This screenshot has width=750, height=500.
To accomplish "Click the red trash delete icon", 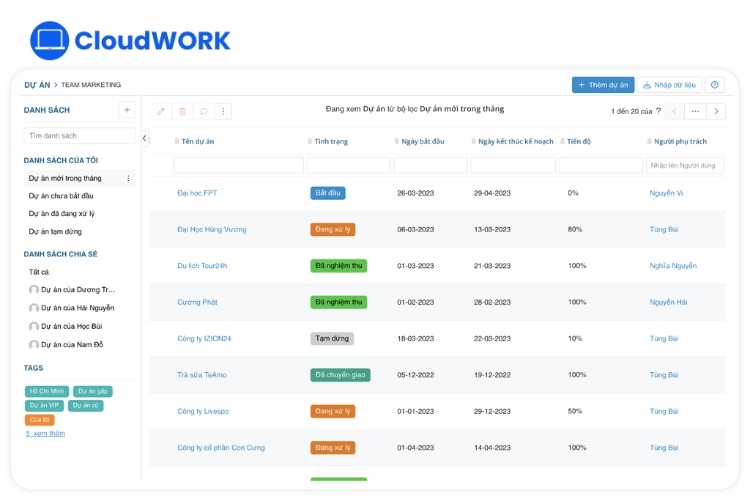I will [181, 111].
